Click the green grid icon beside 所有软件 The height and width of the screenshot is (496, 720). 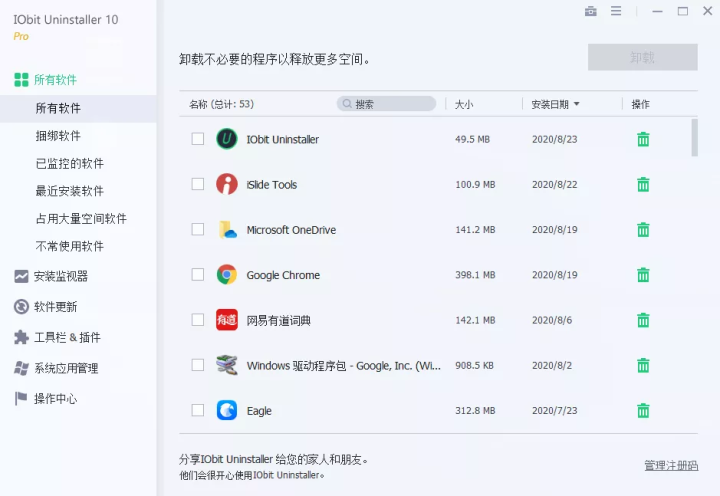[21, 79]
